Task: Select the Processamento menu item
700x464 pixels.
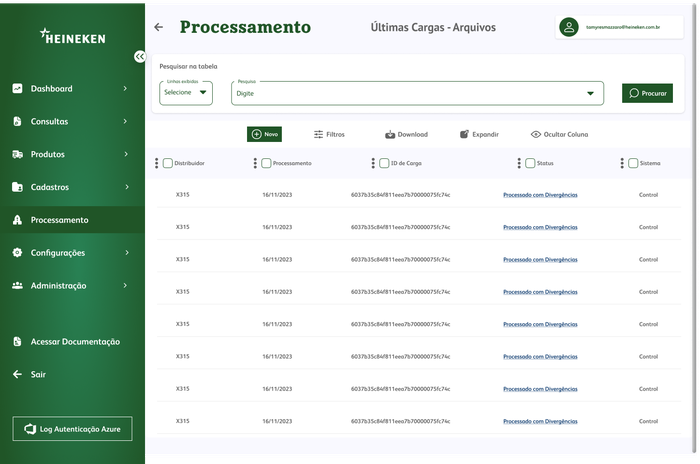Action: click(x=72, y=220)
